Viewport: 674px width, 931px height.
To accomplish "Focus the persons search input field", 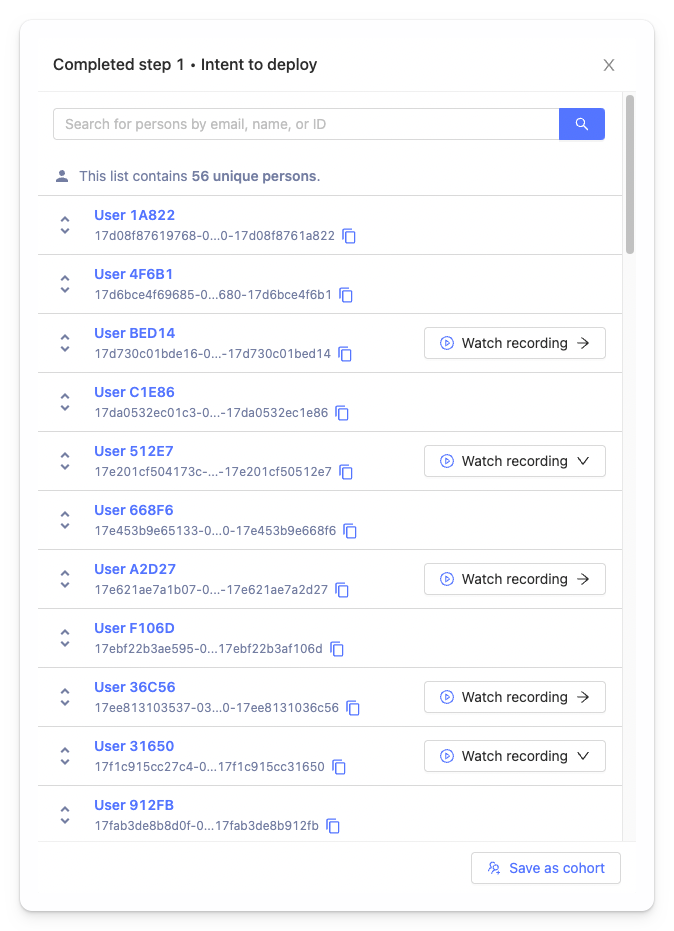I will click(305, 124).
